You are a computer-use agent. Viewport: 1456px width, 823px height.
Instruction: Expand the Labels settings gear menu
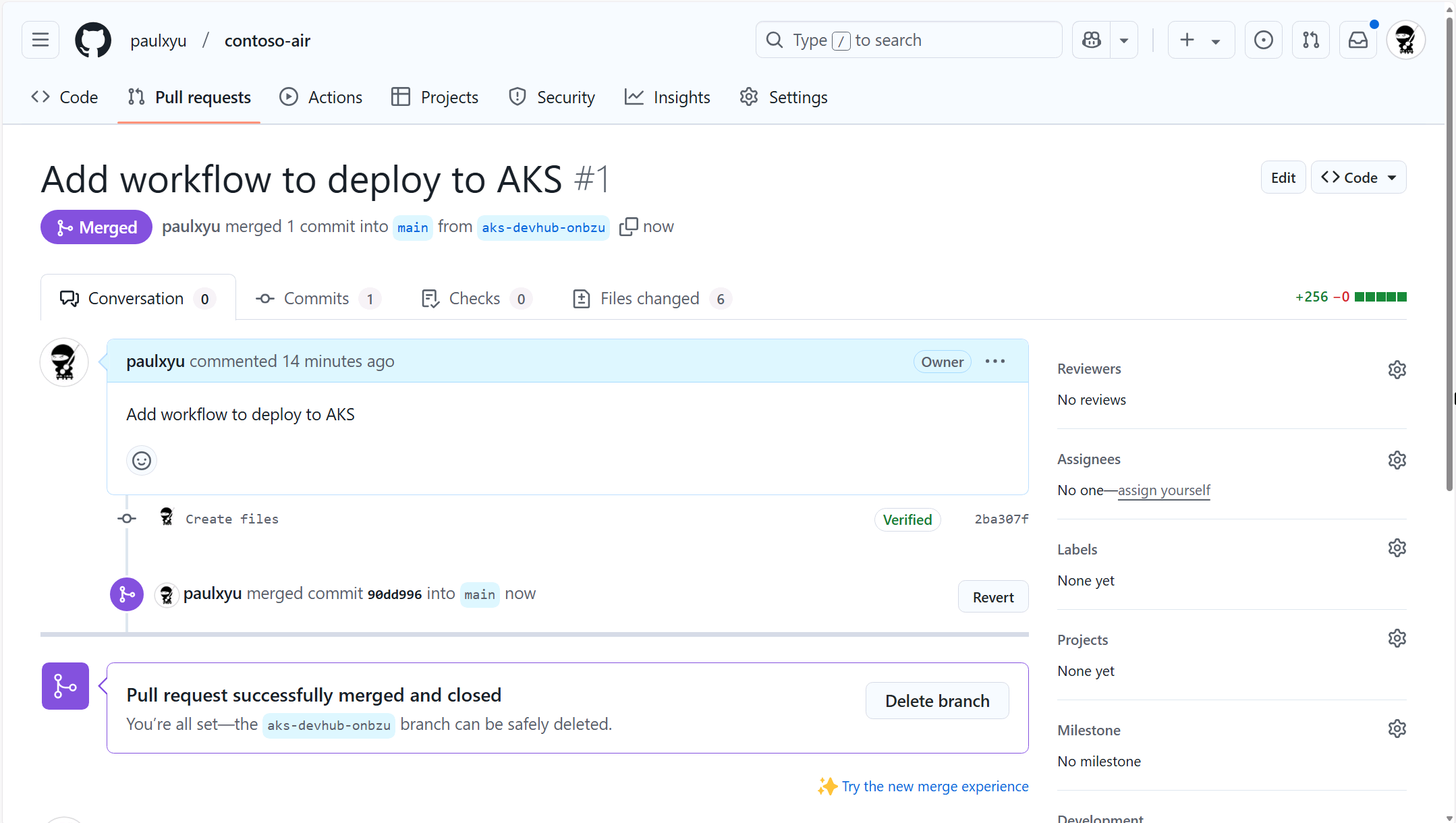point(1397,548)
